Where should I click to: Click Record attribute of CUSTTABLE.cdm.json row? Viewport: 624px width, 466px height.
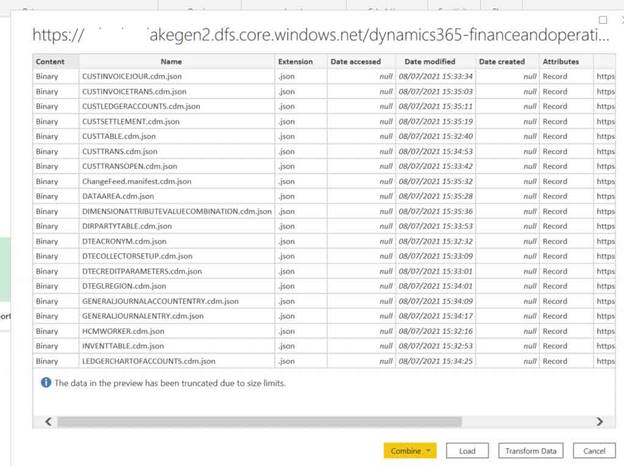(555, 136)
